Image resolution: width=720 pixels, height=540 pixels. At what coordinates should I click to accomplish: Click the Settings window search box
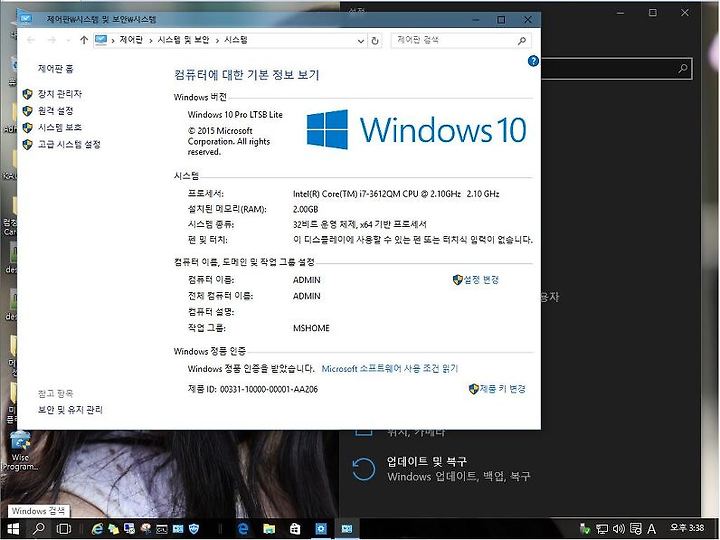pos(616,69)
